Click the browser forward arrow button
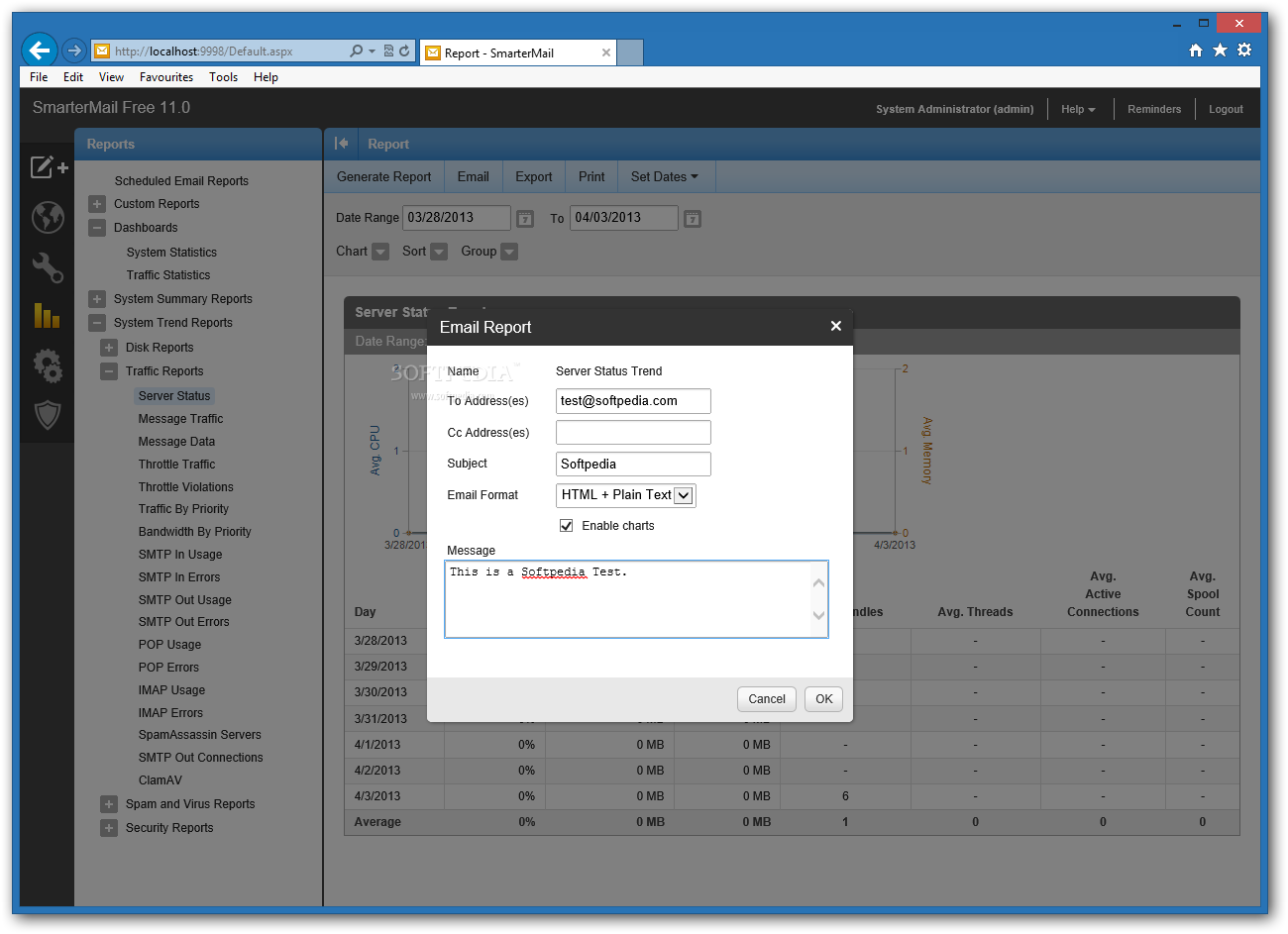Image resolution: width=1288 pixels, height=934 pixels. [74, 51]
